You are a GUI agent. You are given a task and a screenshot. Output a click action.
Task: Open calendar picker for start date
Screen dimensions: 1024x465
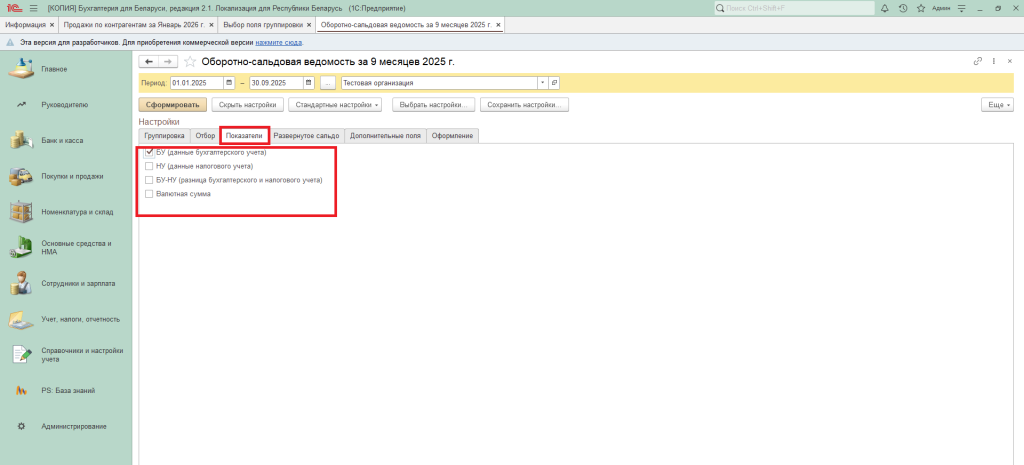click(229, 83)
